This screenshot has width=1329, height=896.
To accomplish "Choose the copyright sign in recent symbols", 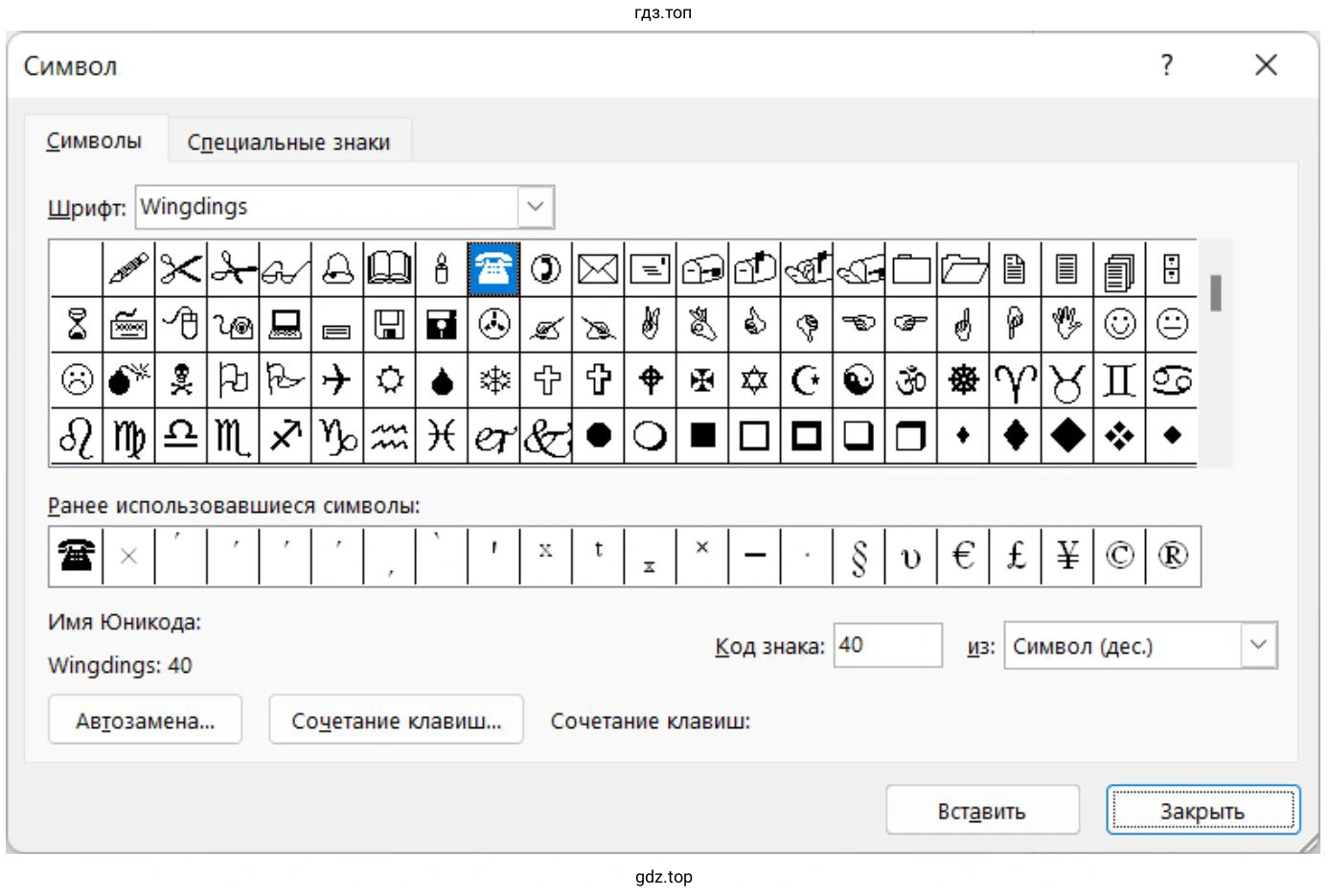I will click(x=1119, y=556).
